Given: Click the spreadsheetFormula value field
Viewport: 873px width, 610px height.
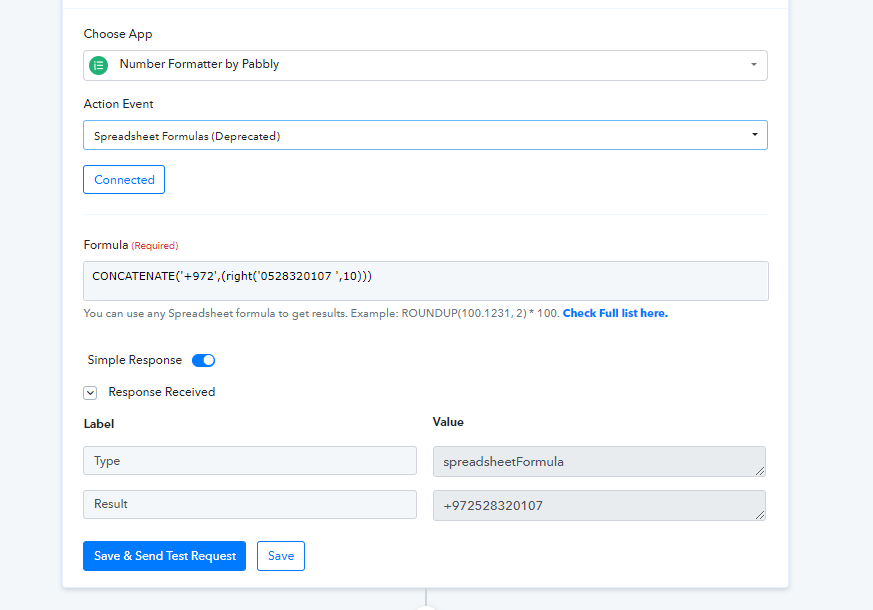Looking at the screenshot, I should [x=599, y=461].
